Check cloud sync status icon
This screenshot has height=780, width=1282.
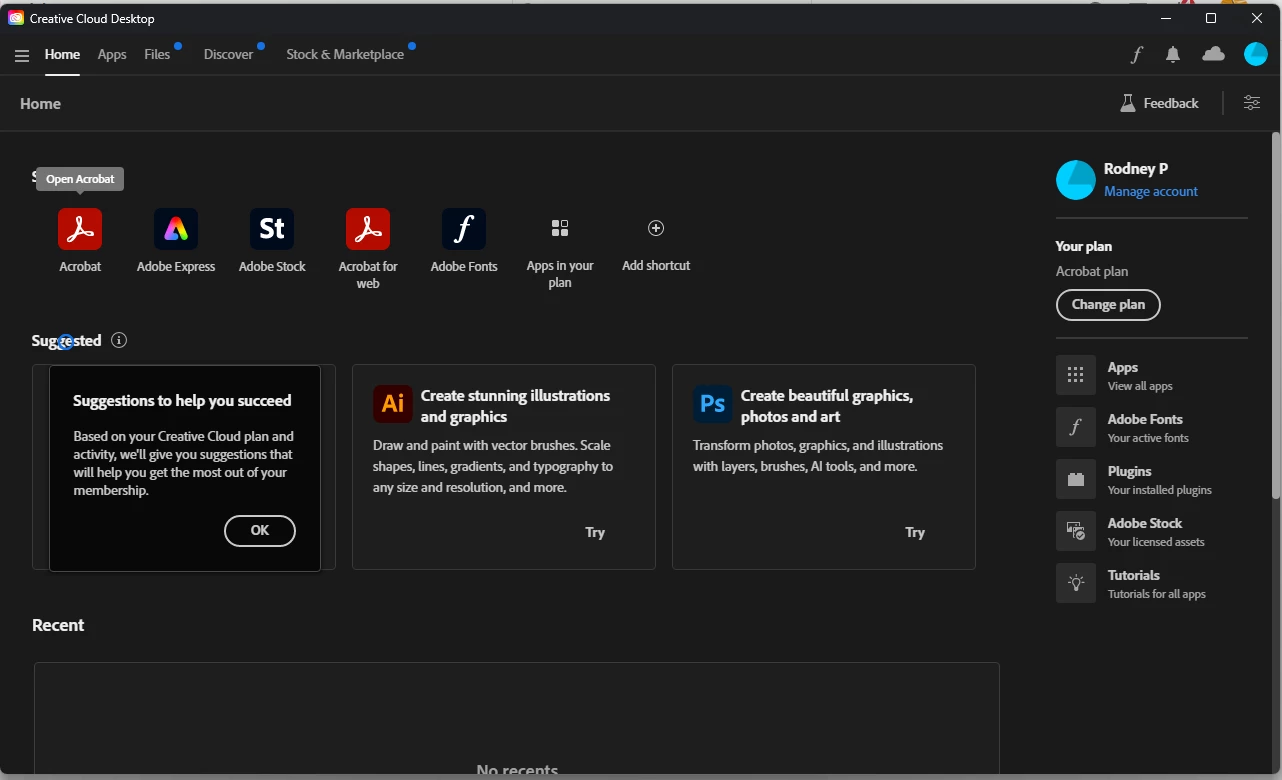pos(1213,54)
